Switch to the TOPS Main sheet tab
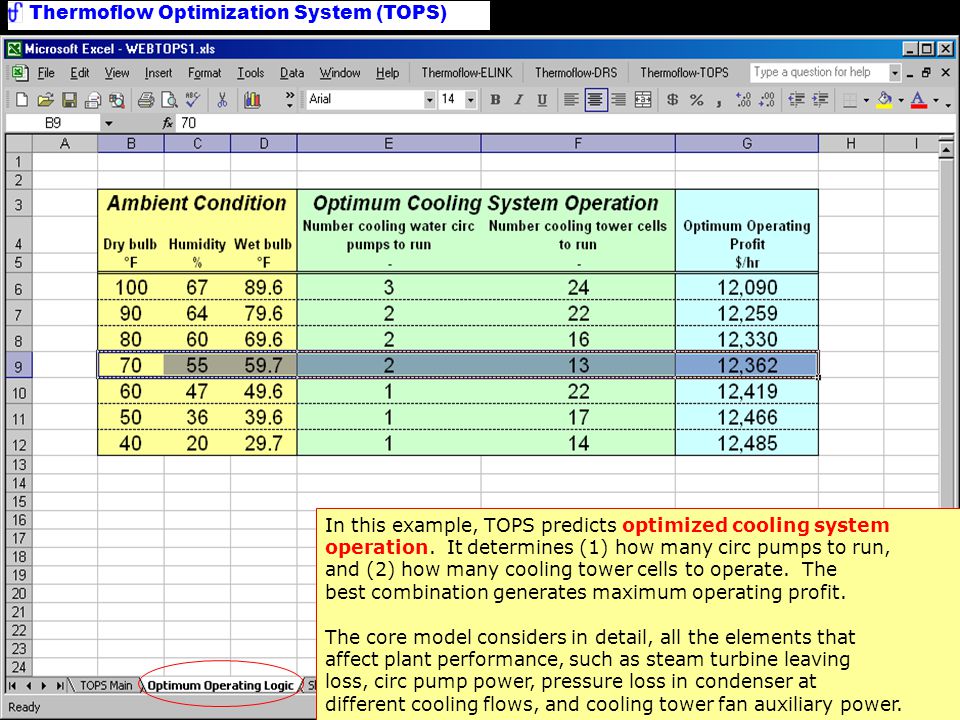 coord(106,686)
